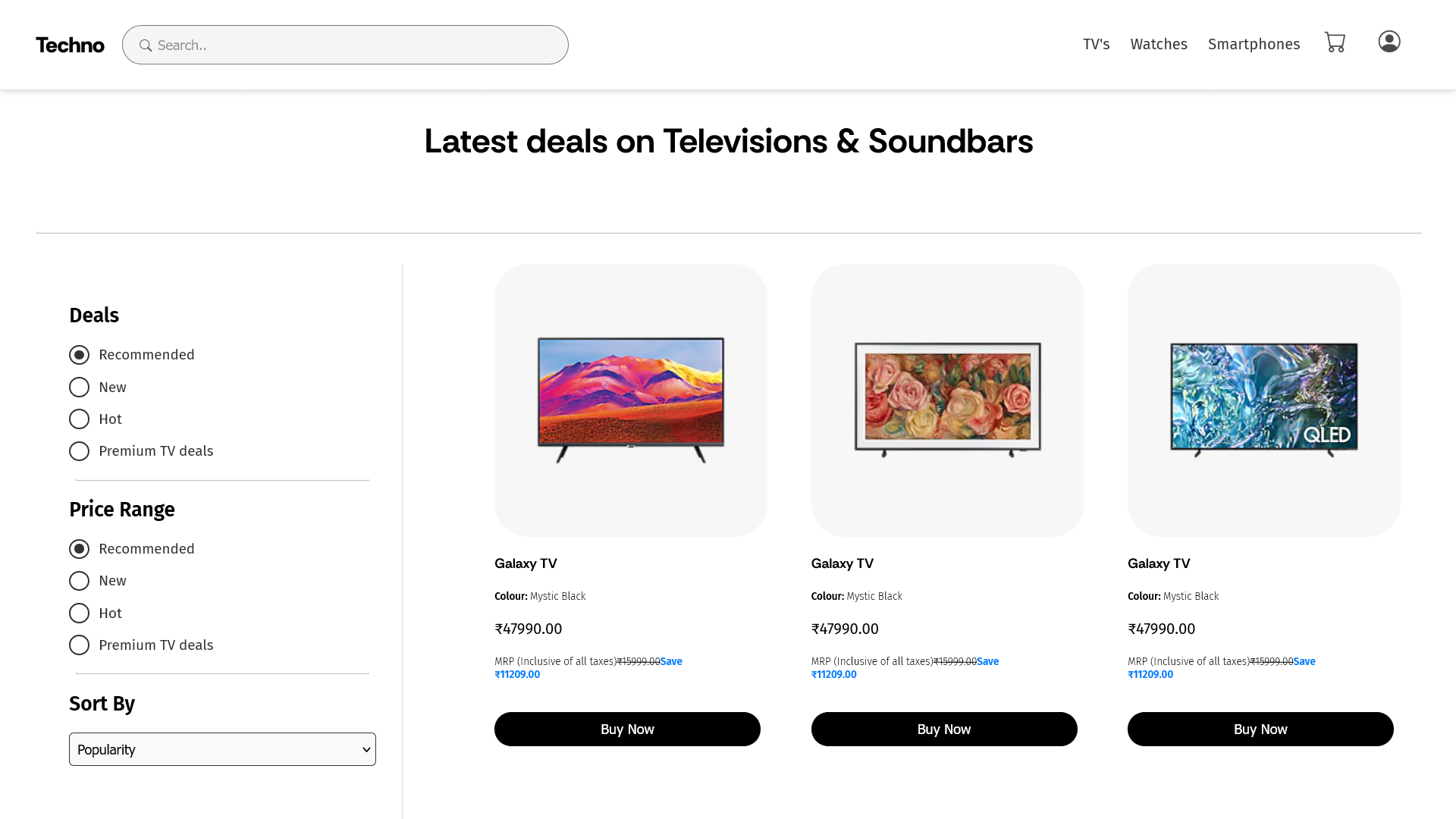Click the Techno logo
The image size is (1456, 819).
pyautogui.click(x=70, y=45)
